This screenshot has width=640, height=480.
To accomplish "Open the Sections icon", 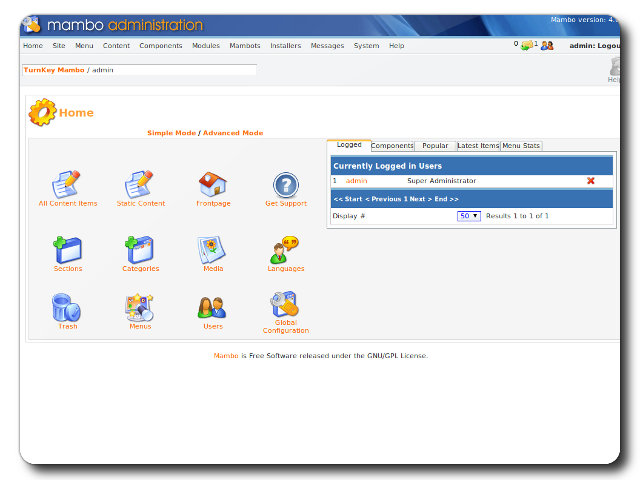I will click(67, 250).
